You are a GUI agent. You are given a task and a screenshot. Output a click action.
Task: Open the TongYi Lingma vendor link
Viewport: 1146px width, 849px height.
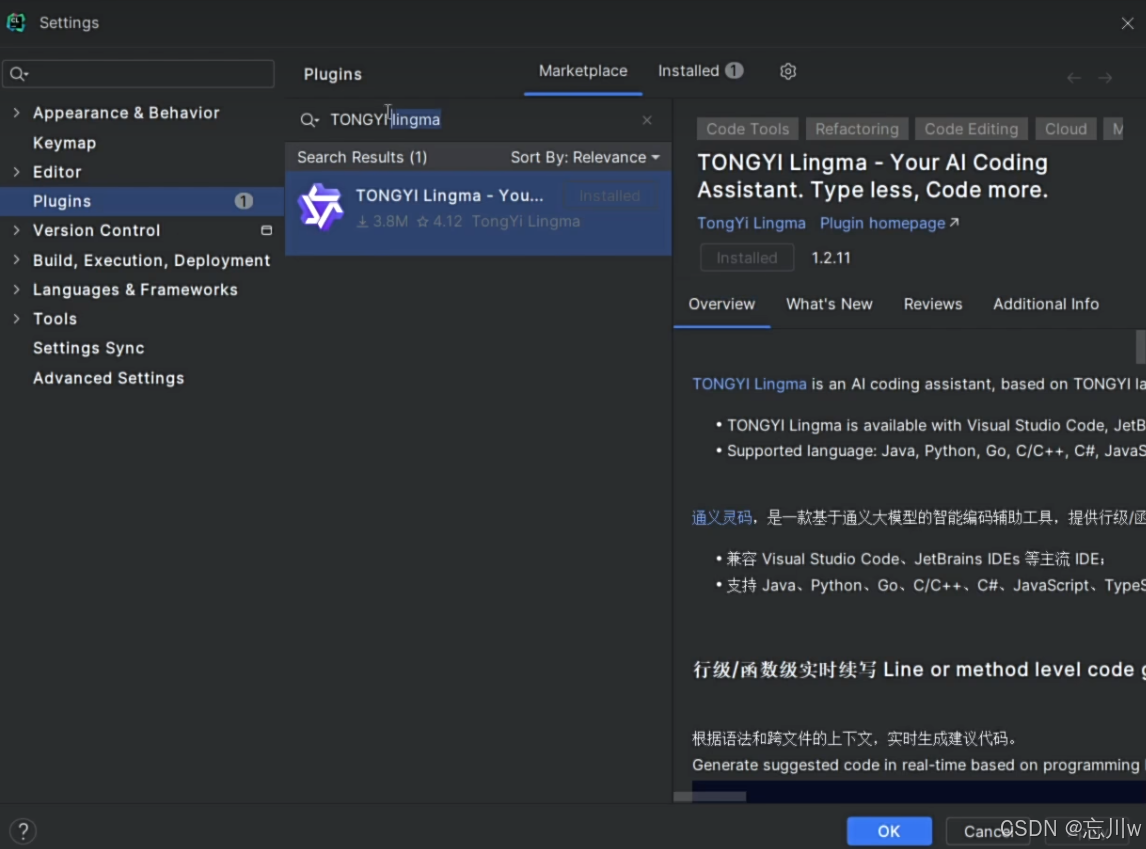(751, 224)
